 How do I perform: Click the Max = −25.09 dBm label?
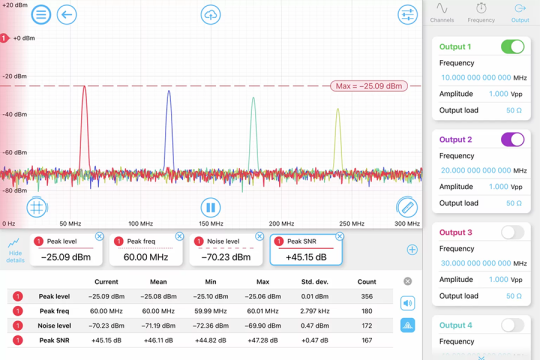pyautogui.click(x=369, y=86)
